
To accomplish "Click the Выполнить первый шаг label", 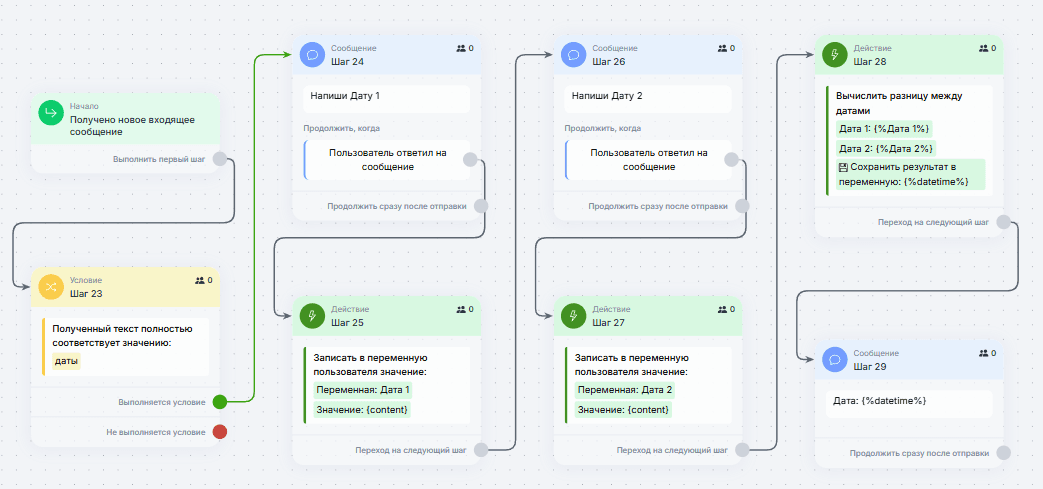I will pos(160,160).
